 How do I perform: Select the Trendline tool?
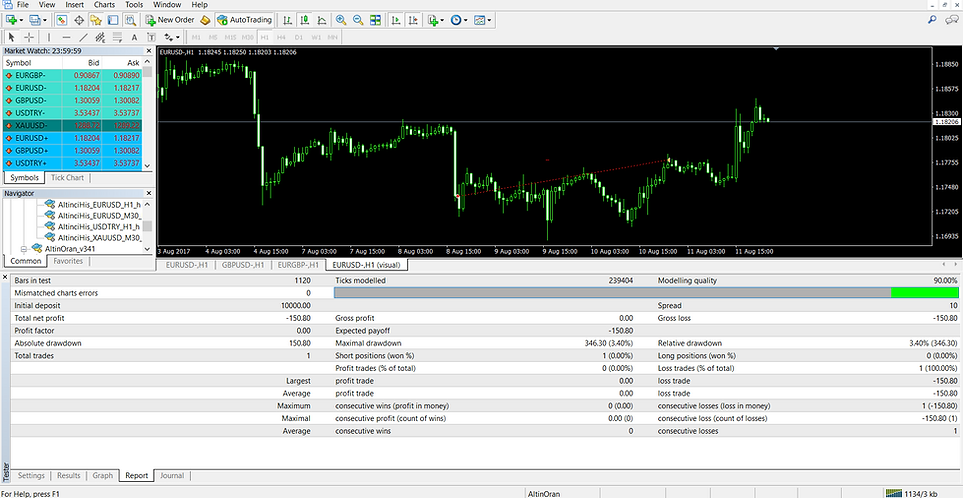point(83,37)
